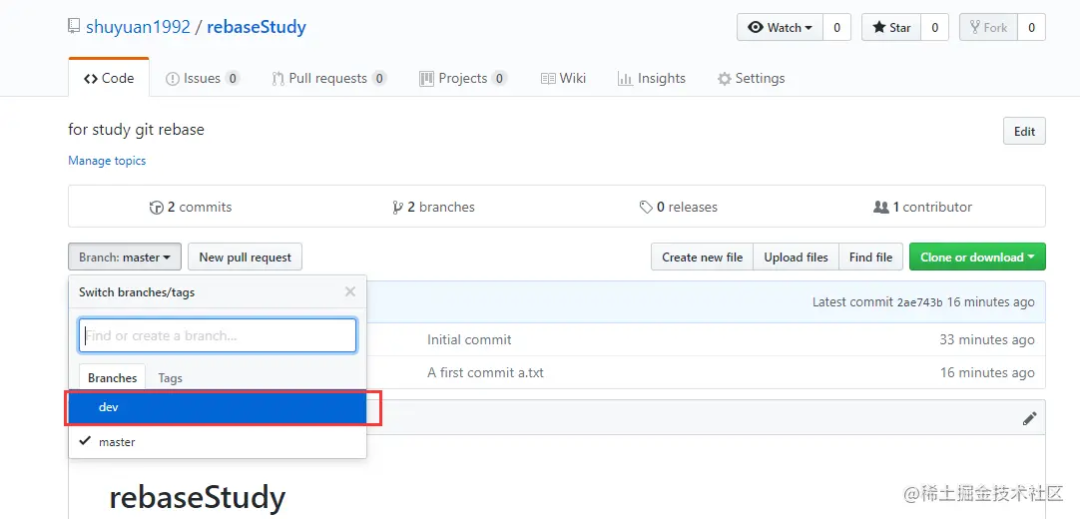Click the Code tab angle brackets icon

(90, 79)
